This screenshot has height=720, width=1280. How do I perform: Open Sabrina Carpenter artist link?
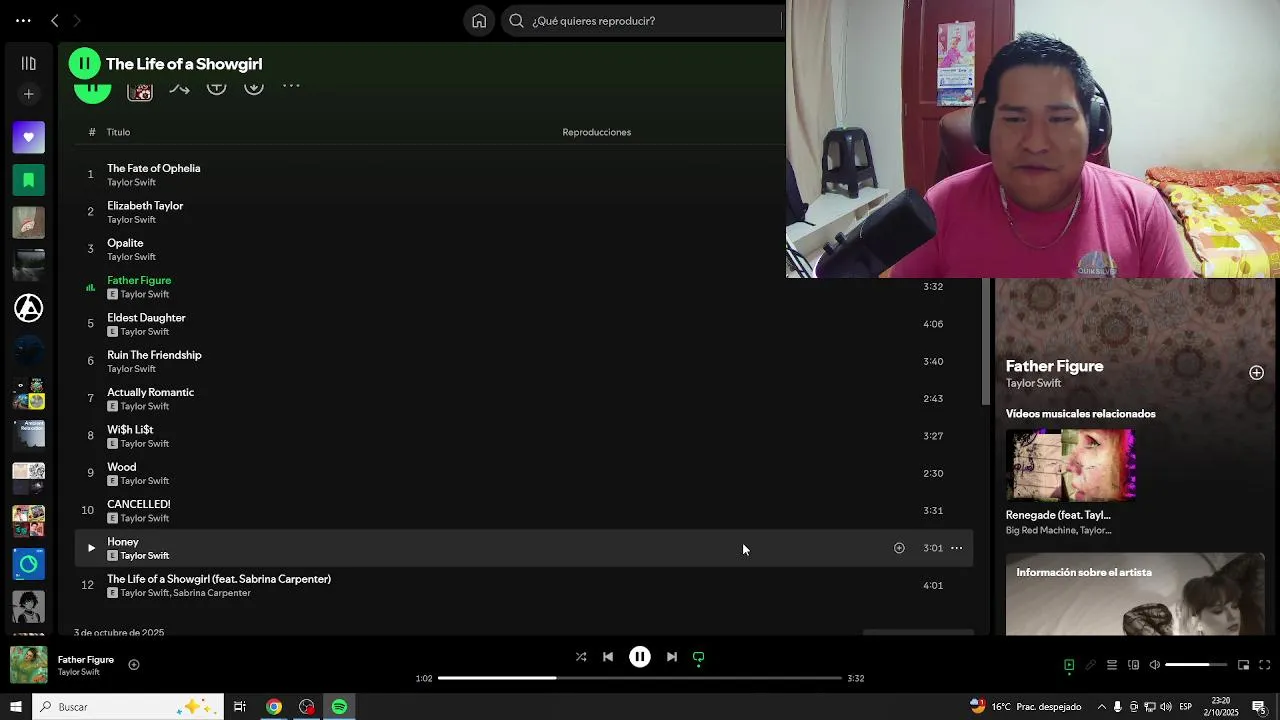pos(212,593)
